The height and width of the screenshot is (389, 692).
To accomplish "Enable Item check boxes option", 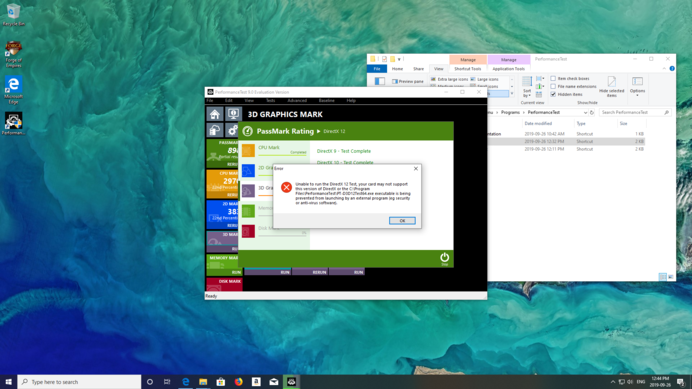I will point(553,79).
